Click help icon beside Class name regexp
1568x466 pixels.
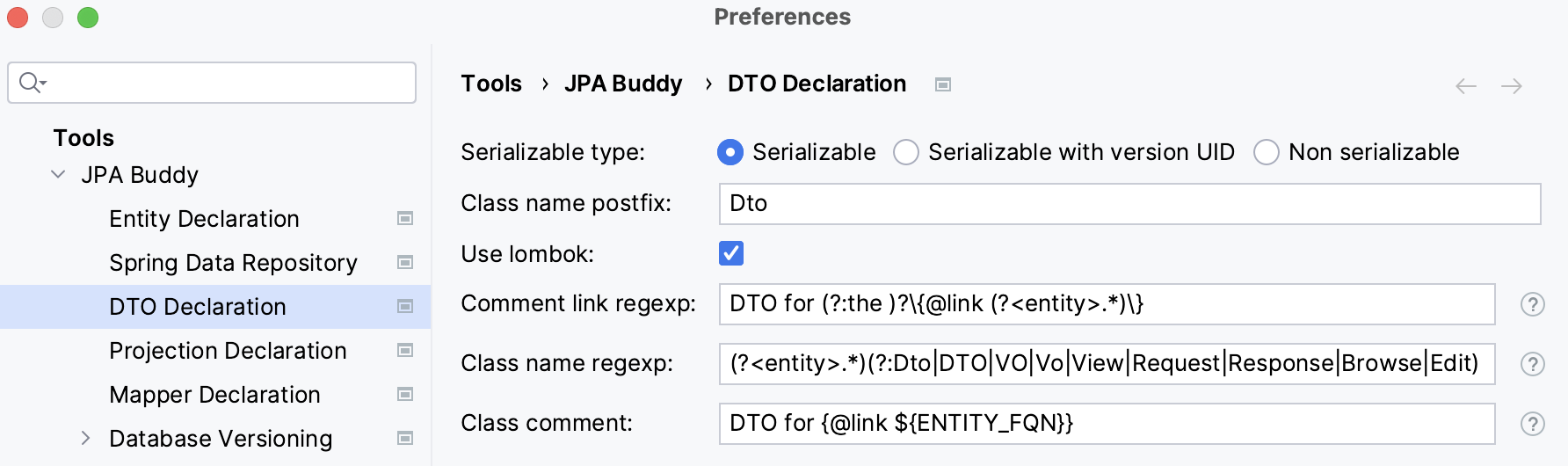1532,364
